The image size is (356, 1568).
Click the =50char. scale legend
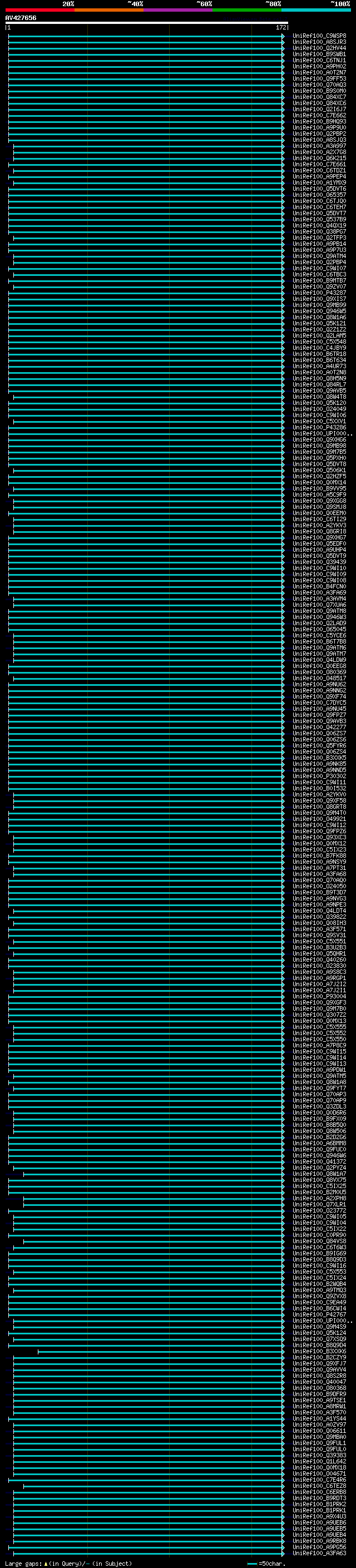click(x=266, y=1563)
